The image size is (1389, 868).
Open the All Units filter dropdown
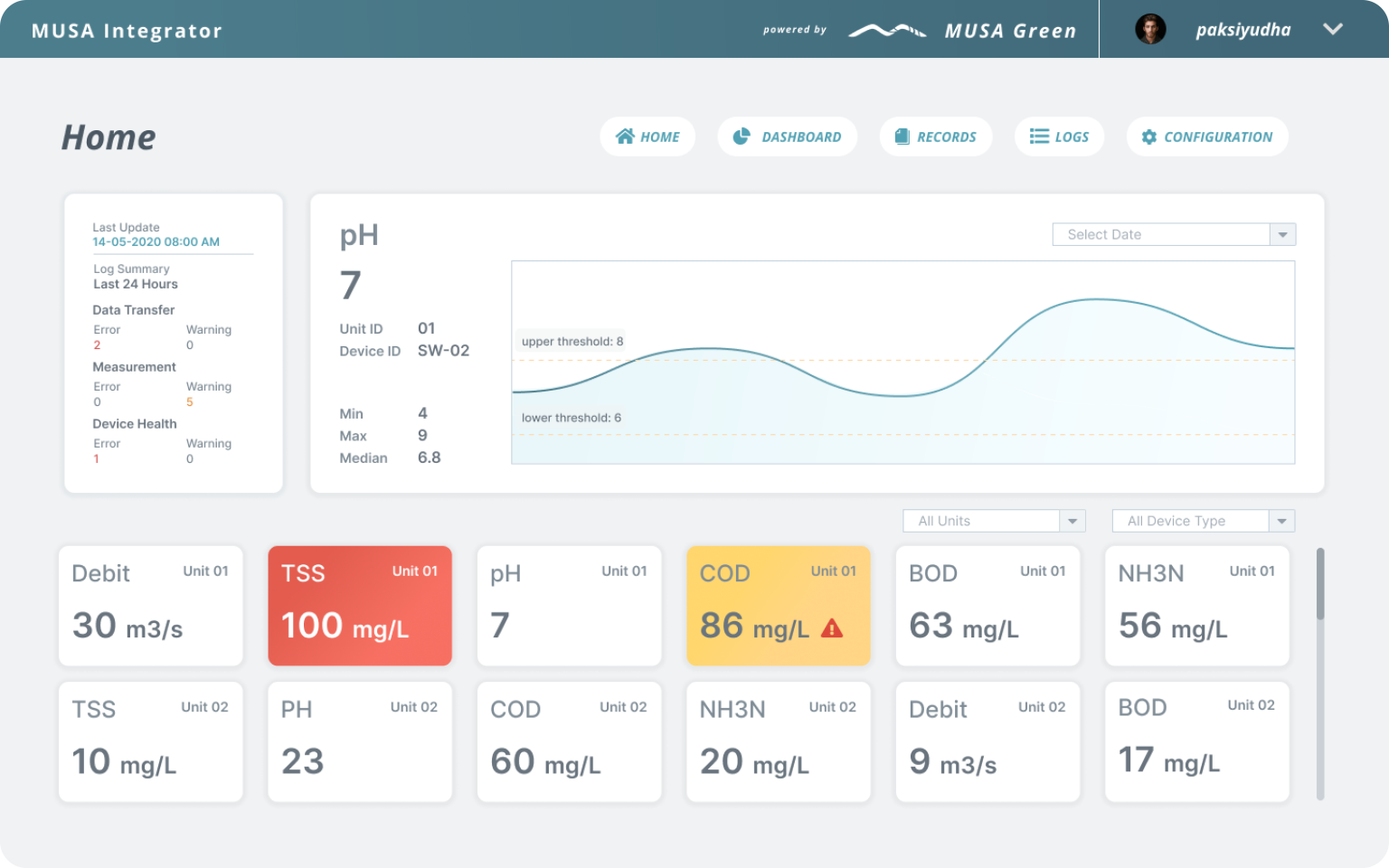(x=994, y=521)
